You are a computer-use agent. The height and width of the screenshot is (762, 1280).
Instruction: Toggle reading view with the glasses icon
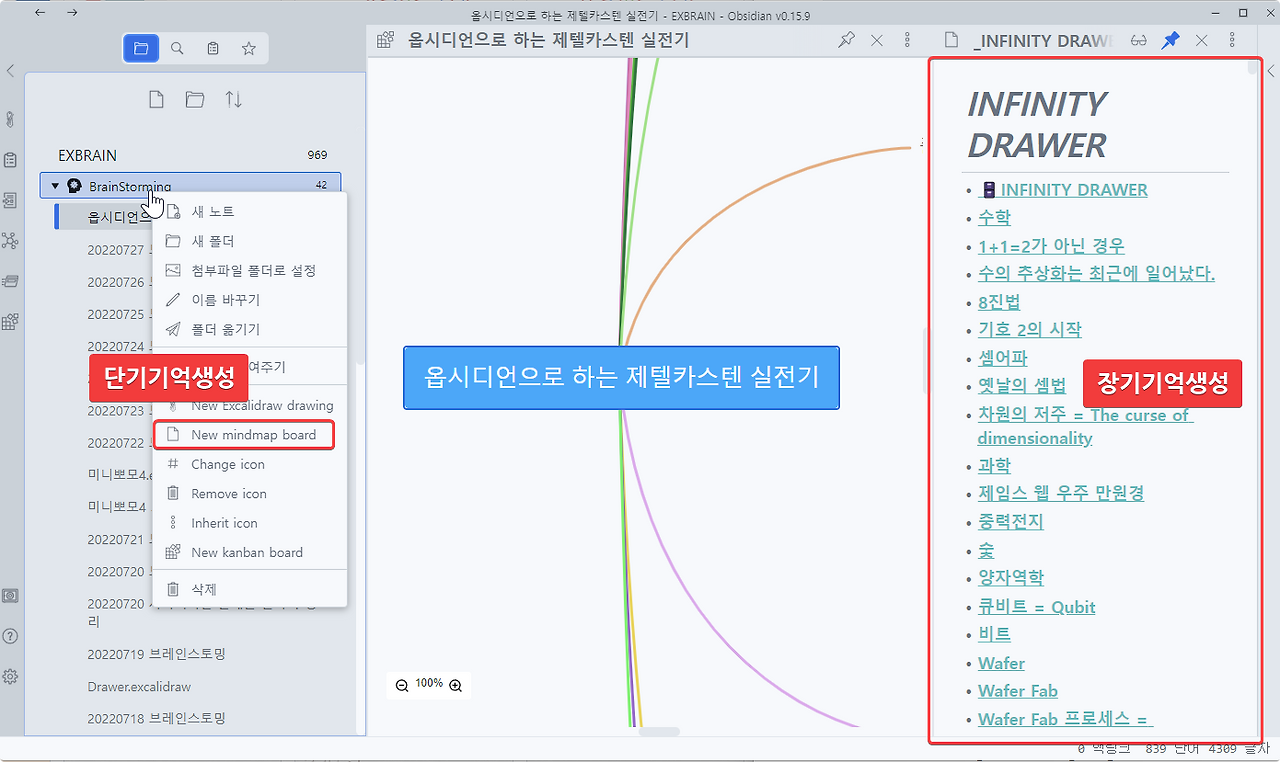click(x=1139, y=40)
